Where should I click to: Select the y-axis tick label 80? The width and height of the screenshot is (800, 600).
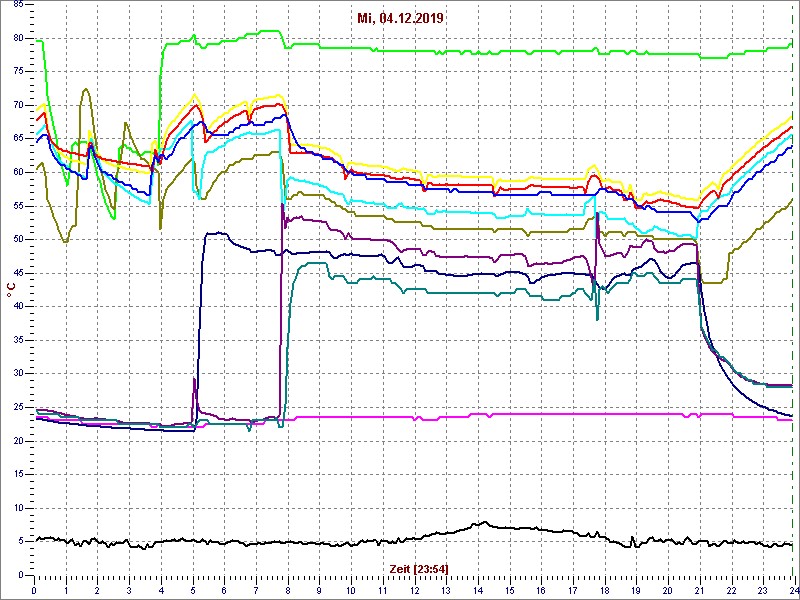point(18,38)
